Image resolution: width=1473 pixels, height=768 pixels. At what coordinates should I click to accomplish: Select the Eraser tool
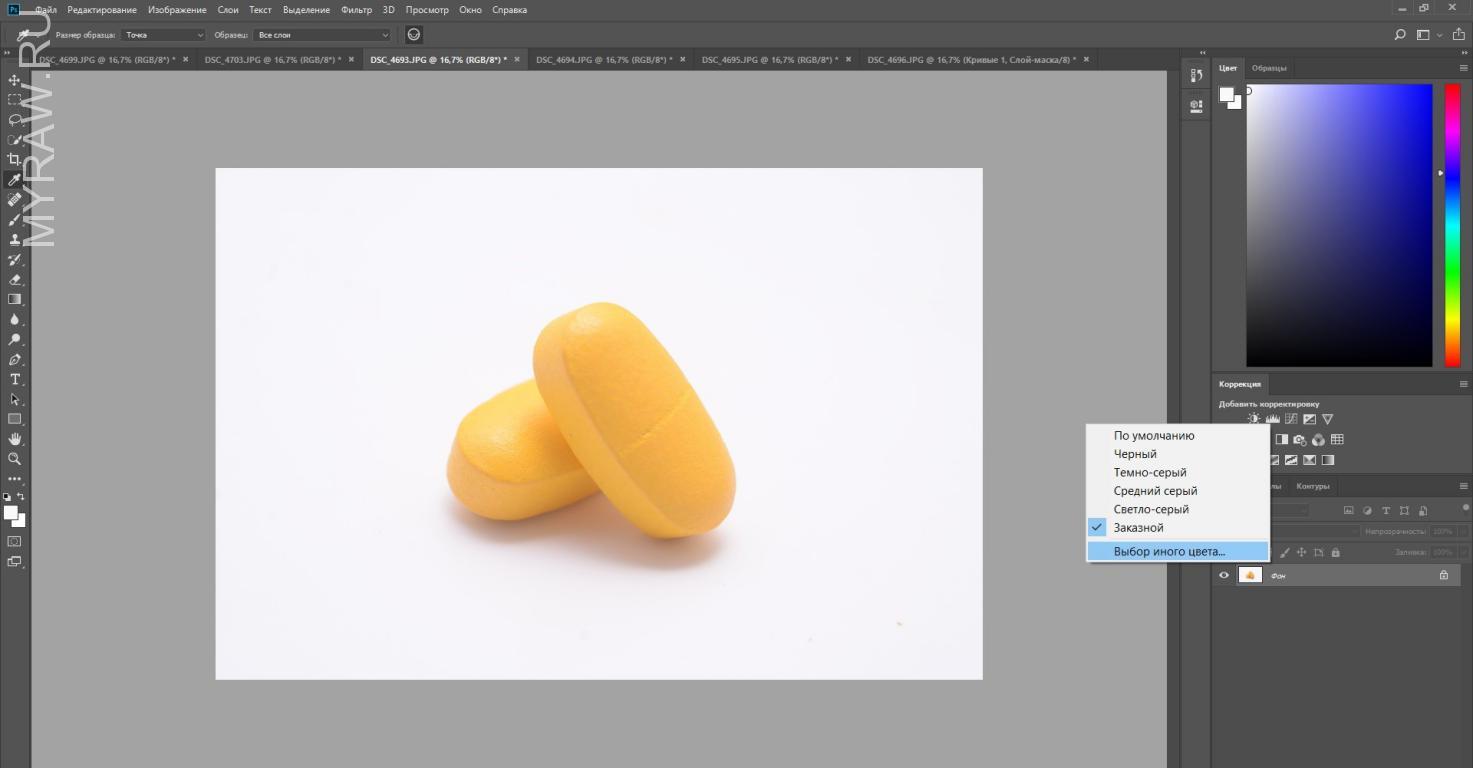(14, 280)
